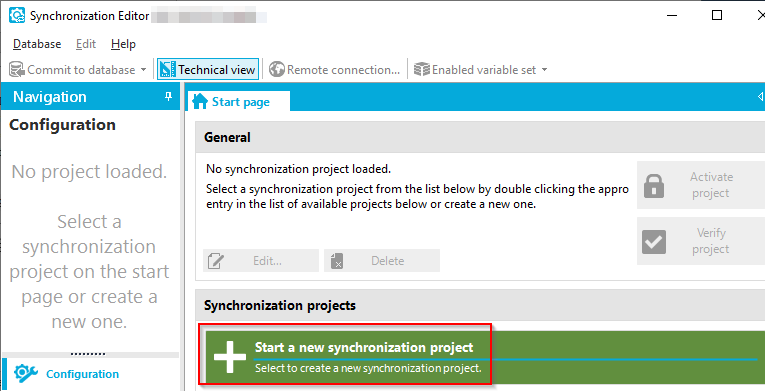The height and width of the screenshot is (391, 765).
Task: Click the wrench gear Configuration icon
Action: (x=26, y=374)
